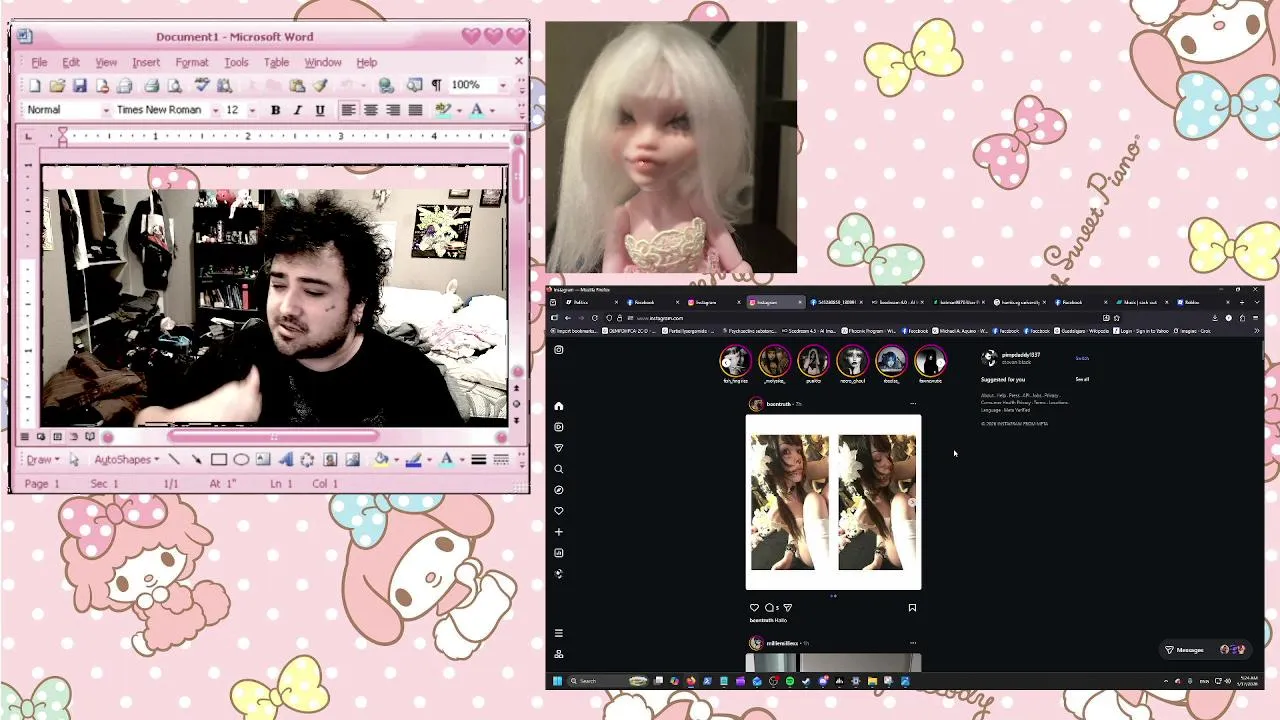This screenshot has height=720, width=1280.
Task: Apply highlight color with the highlighter button
Action: (444, 110)
